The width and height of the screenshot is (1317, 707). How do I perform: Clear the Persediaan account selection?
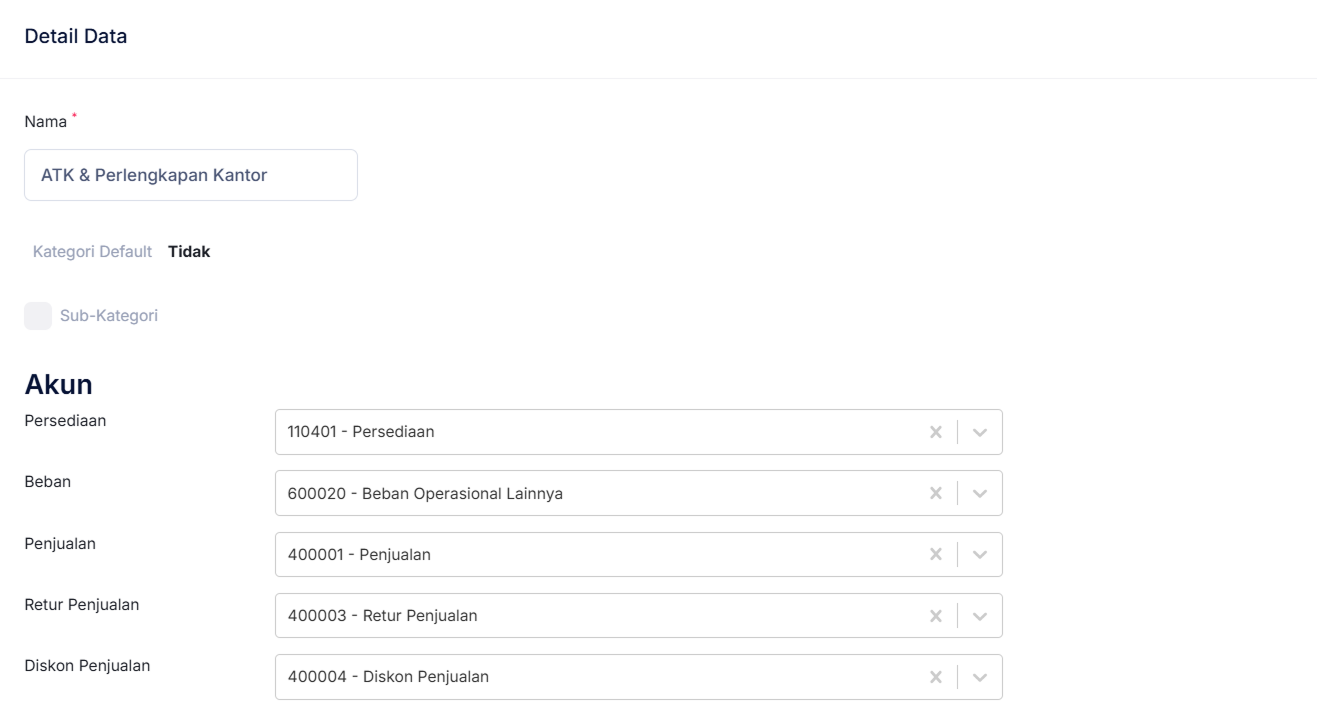pos(936,432)
